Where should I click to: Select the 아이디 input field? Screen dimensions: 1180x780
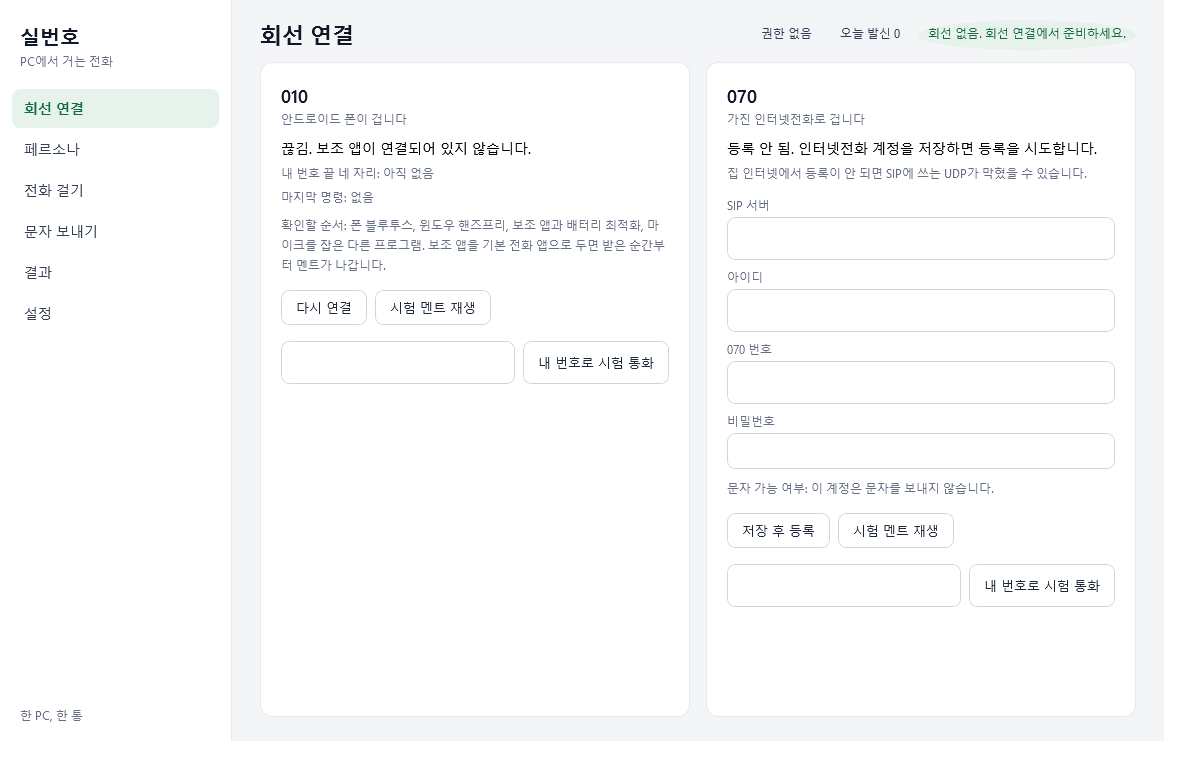point(920,310)
